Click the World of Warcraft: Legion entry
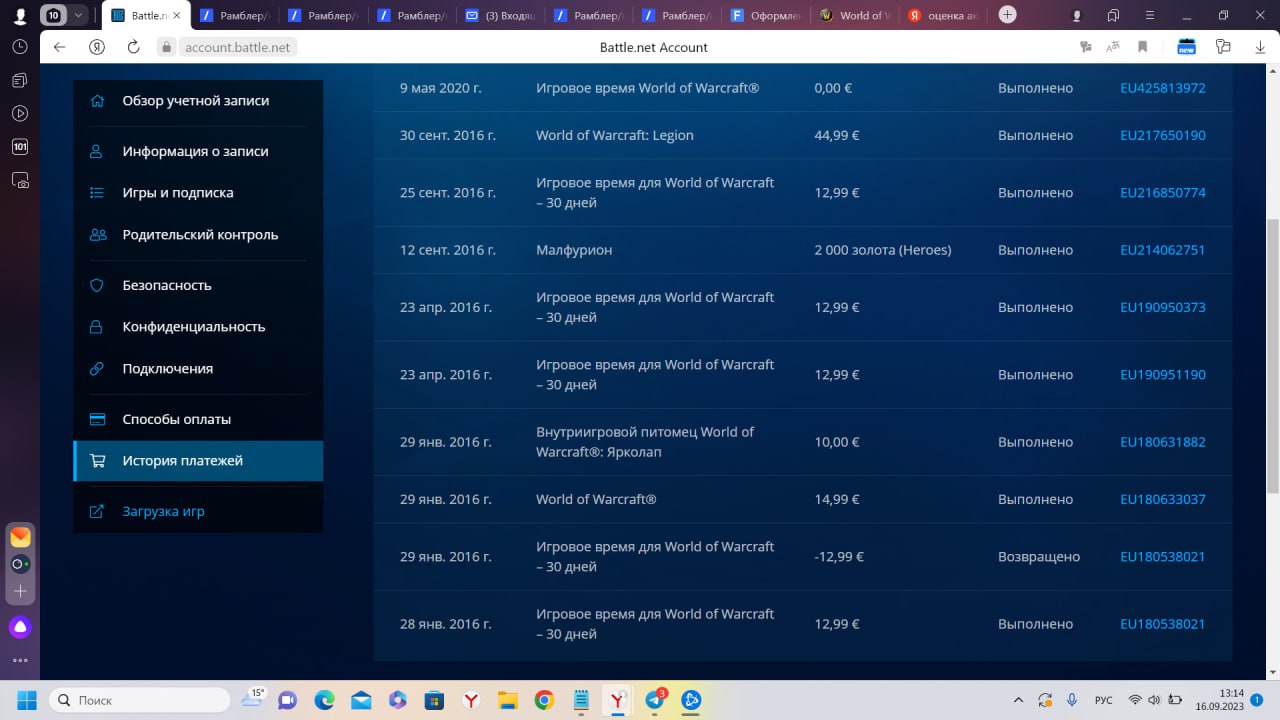Image resolution: width=1280 pixels, height=720 pixels. pos(615,135)
